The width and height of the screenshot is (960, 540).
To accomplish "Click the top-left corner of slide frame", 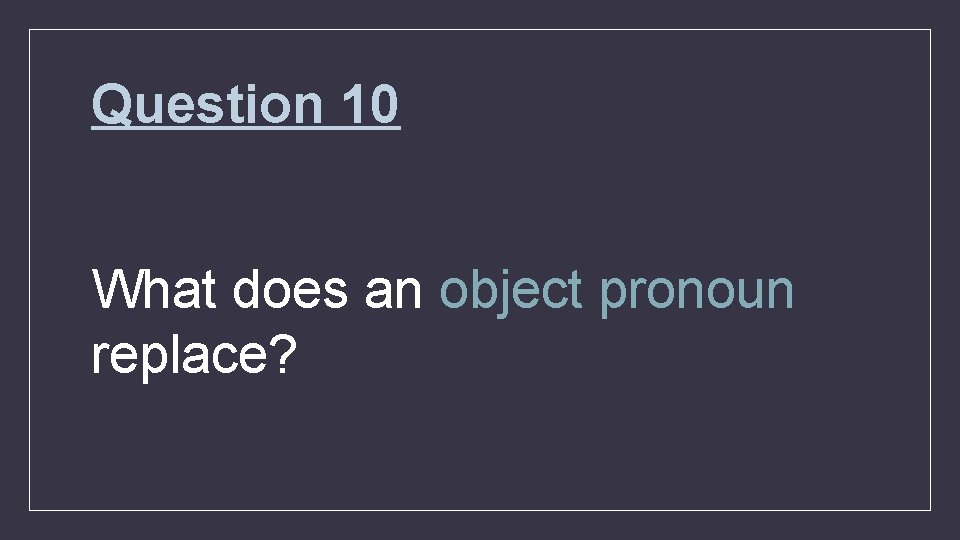I will [x=29, y=29].
